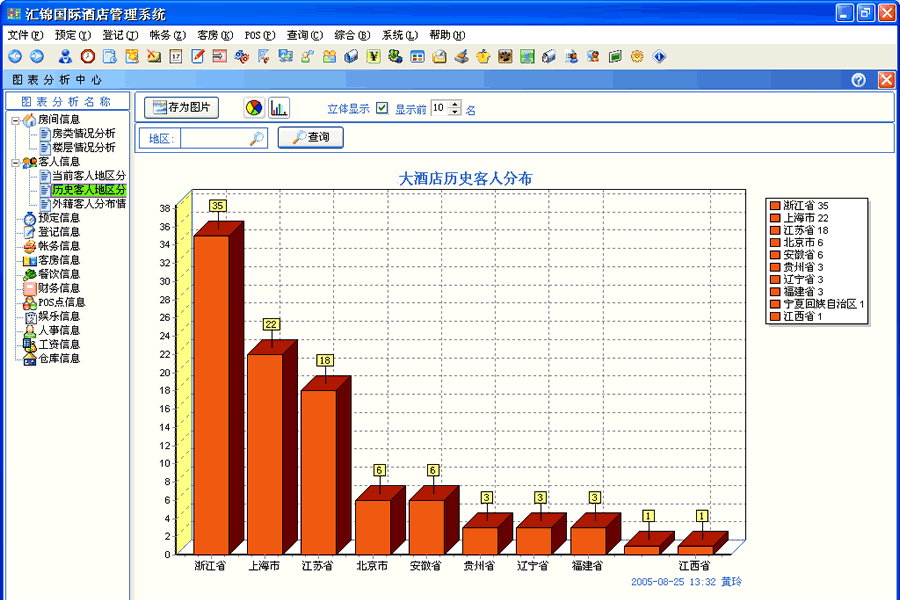Screen dimensions: 900x600
Task: Click the back arrow toolbar icon
Action: 15,56
